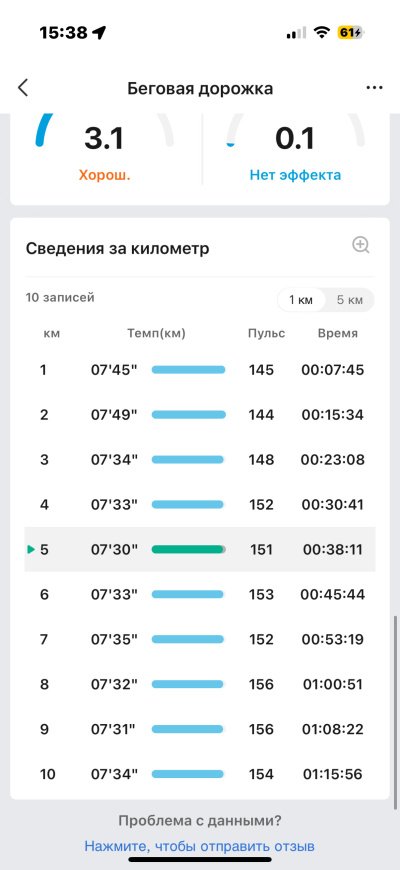This screenshot has height=870, width=400.
Task: Tap the cellular signal bars icon
Action: pyautogui.click(x=296, y=33)
